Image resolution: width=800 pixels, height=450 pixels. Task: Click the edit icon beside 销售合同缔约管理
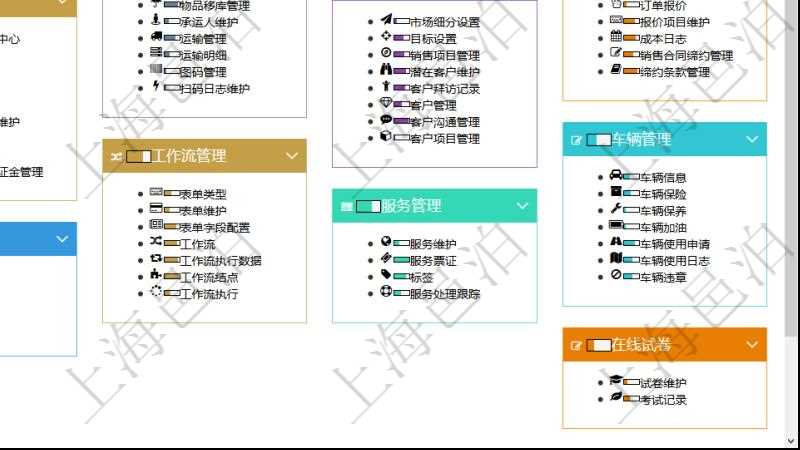point(616,53)
